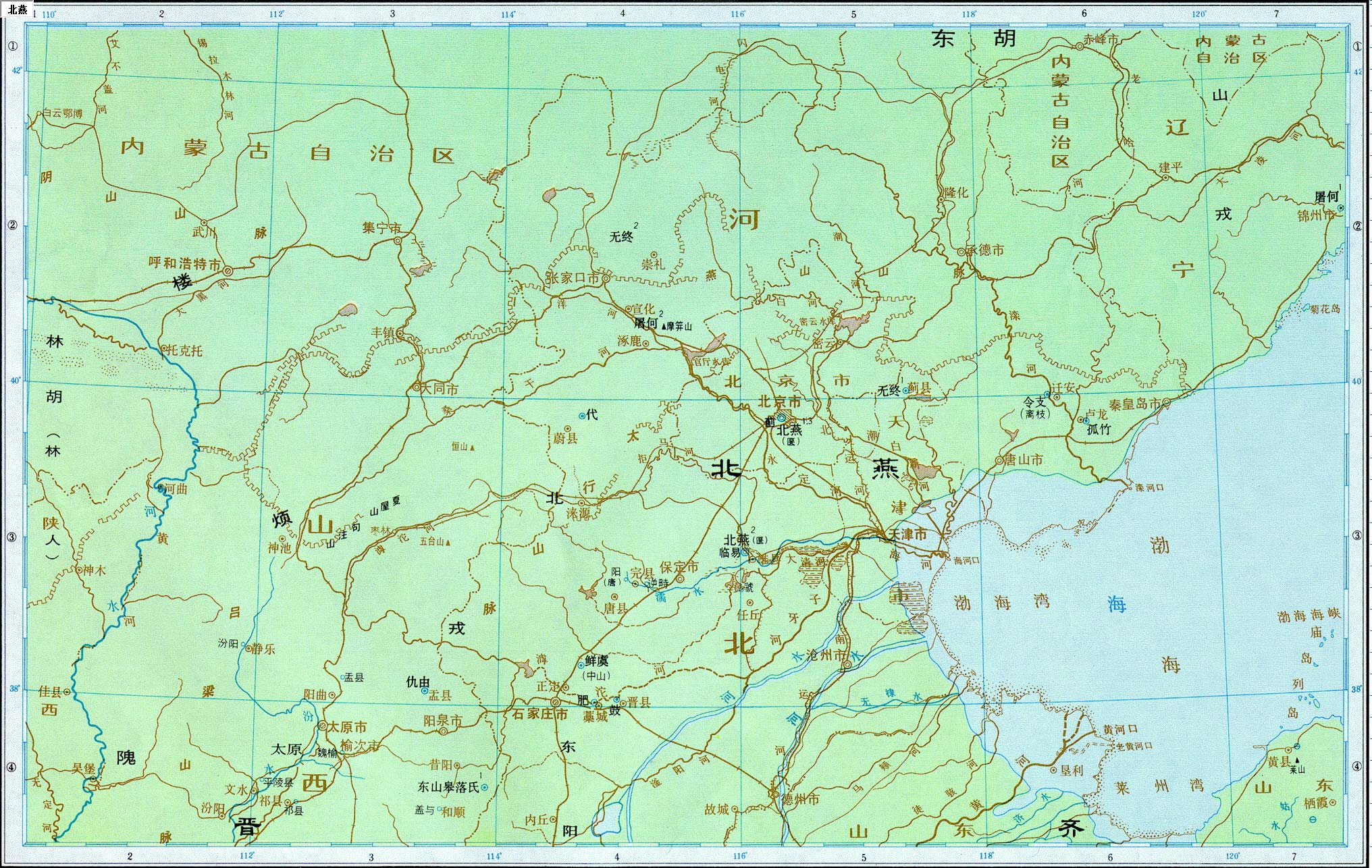The image size is (1372, 868).
Task: Click the 恒山 mountain peak symbol
Action: pos(473,447)
